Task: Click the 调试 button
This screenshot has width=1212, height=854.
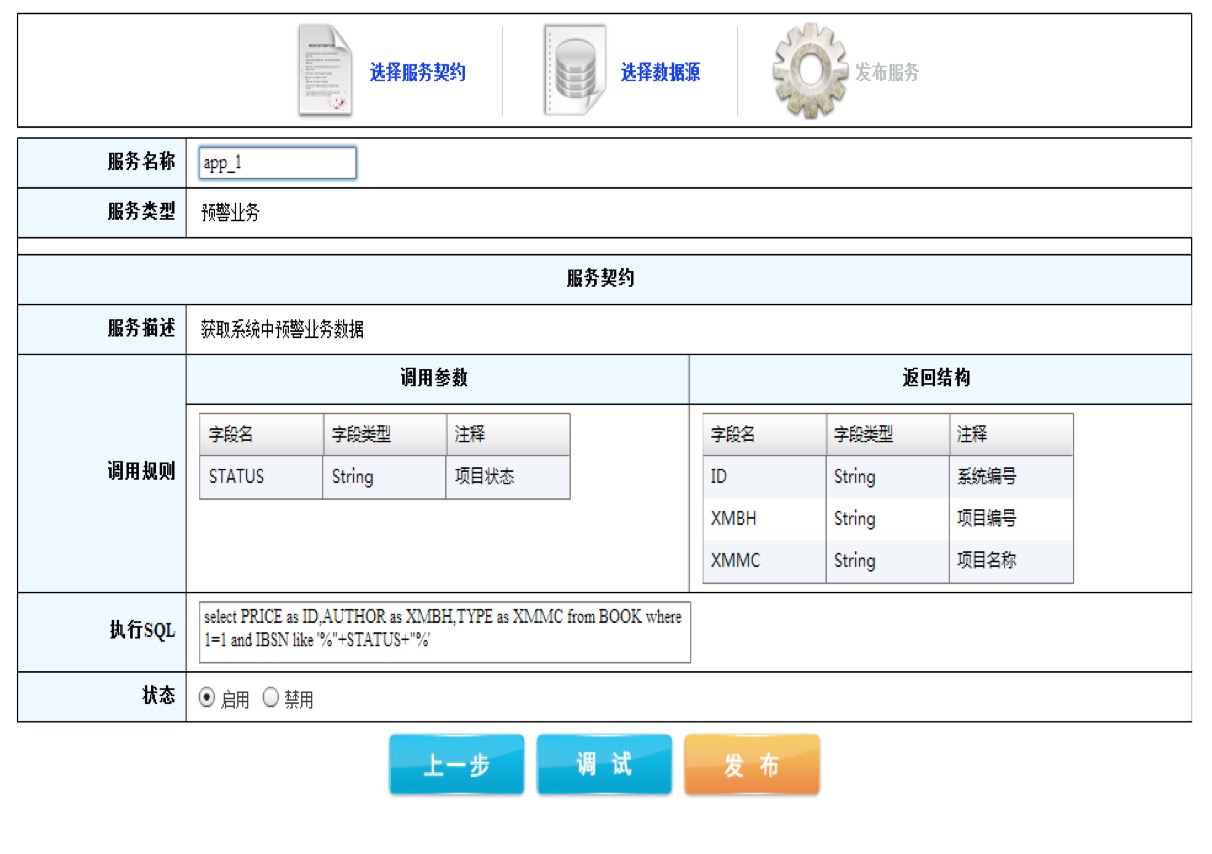Action: 604,765
